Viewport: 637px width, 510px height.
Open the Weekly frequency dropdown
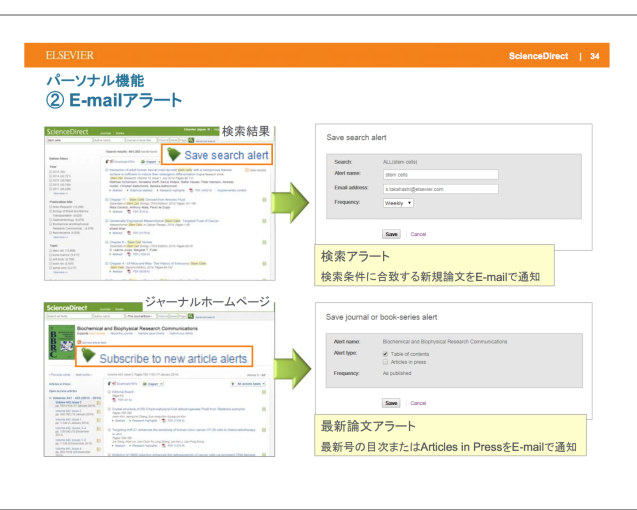coord(398,203)
